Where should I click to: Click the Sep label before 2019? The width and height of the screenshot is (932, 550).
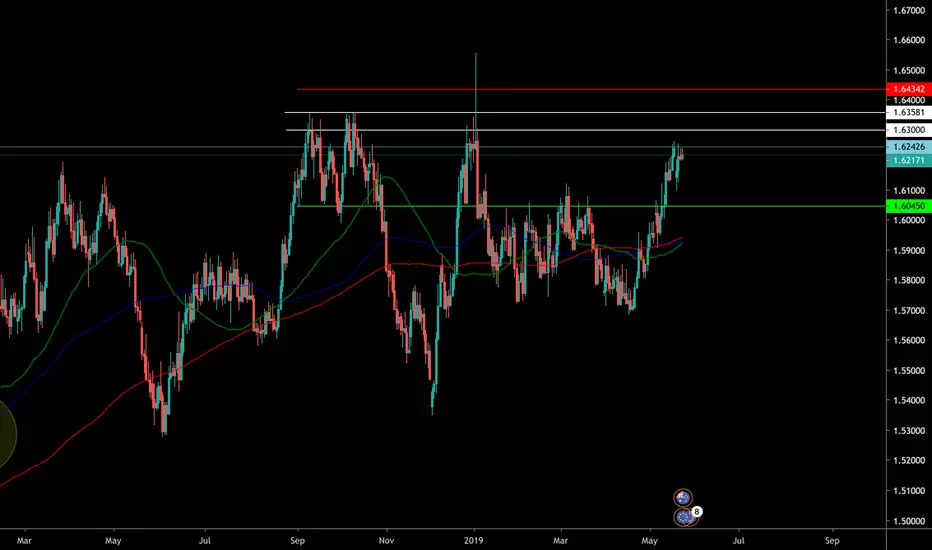(297, 540)
